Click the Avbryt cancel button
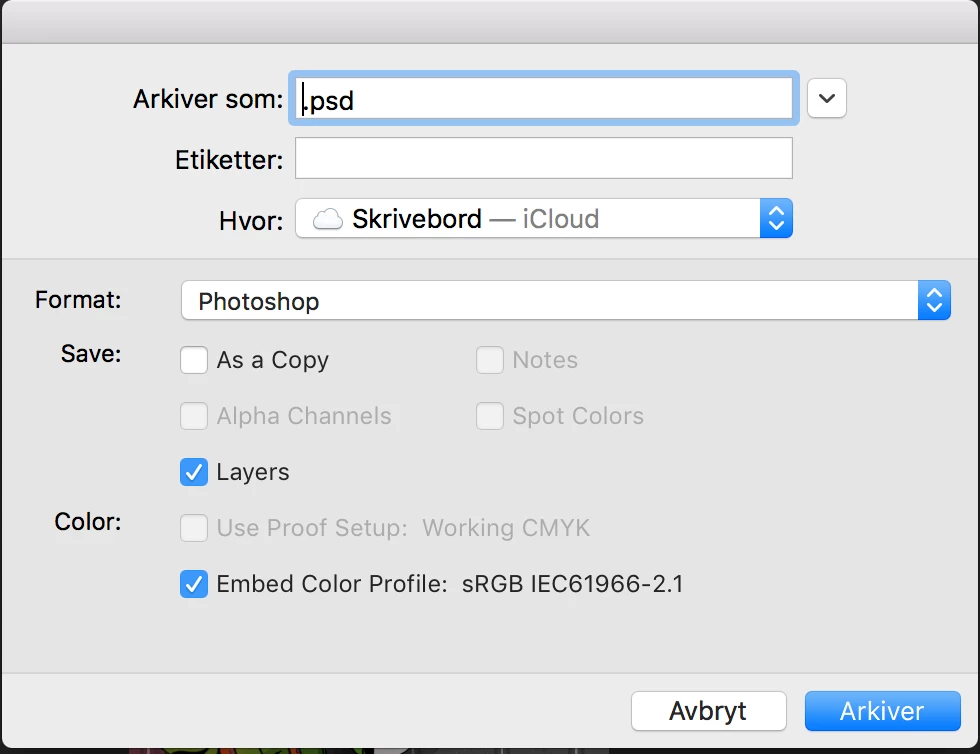 [708, 711]
